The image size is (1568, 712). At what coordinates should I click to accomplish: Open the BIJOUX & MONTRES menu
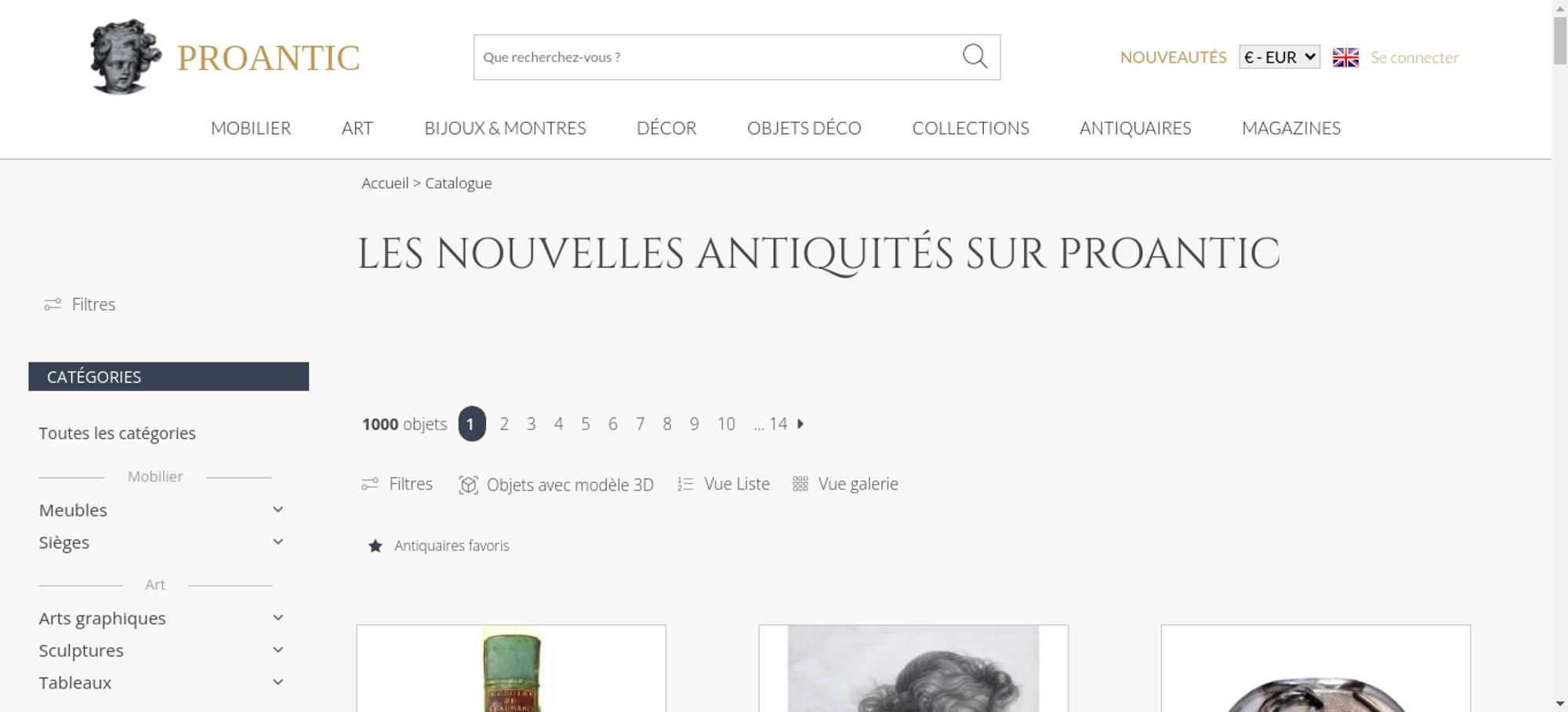point(505,128)
